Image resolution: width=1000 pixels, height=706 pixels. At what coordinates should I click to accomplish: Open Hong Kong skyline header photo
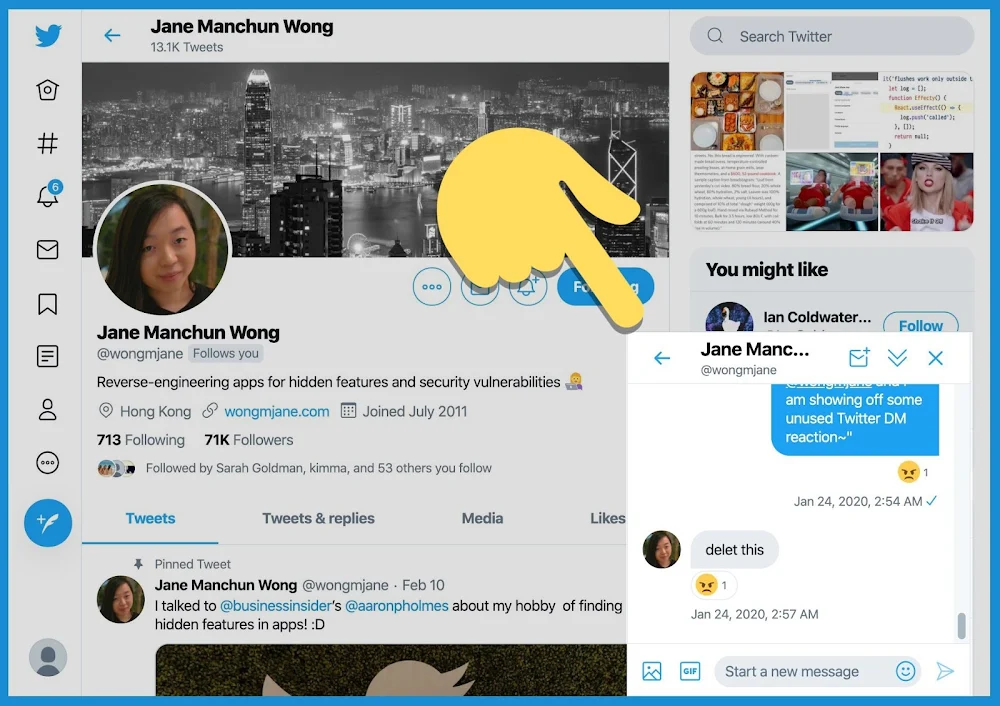pyautogui.click(x=375, y=159)
